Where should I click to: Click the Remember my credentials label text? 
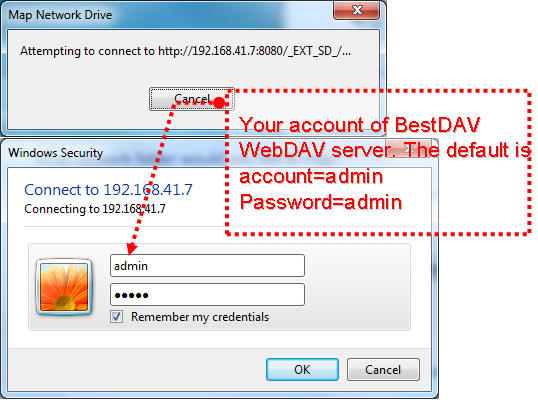pyautogui.click(x=200, y=317)
